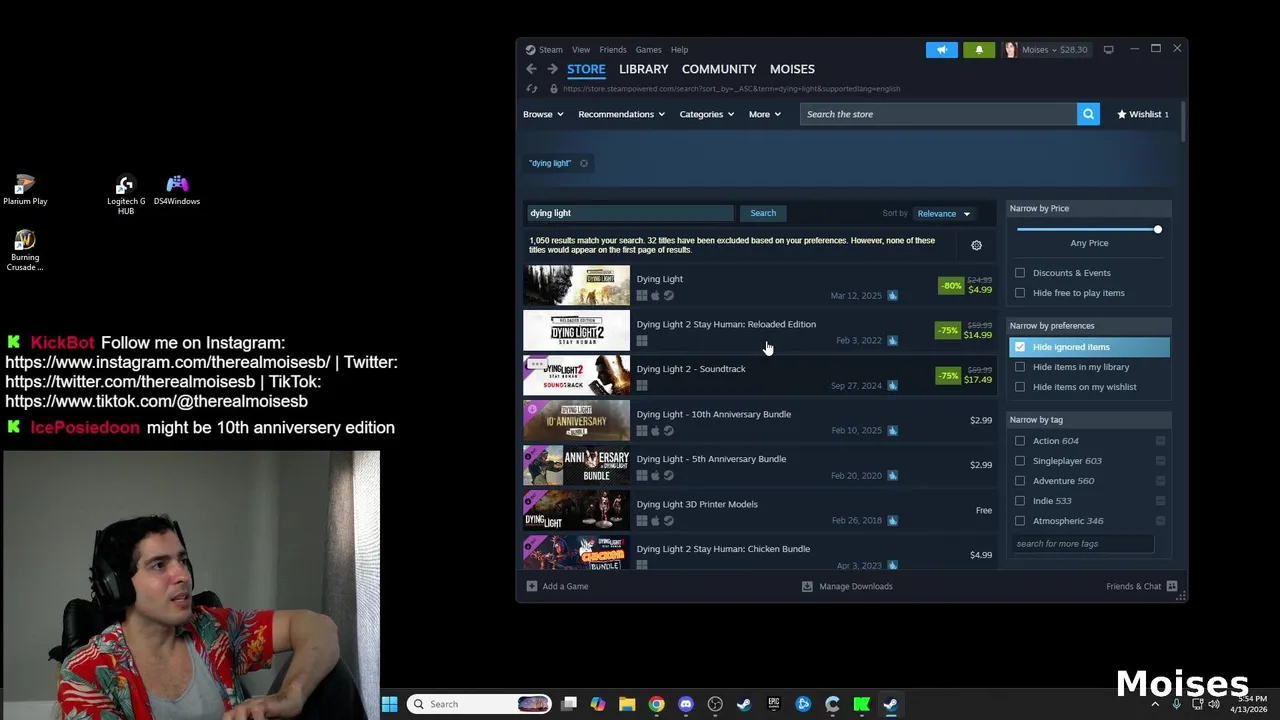Open Epic Games Launcher from taskbar
Image resolution: width=1280 pixels, height=720 pixels.
tap(774, 704)
